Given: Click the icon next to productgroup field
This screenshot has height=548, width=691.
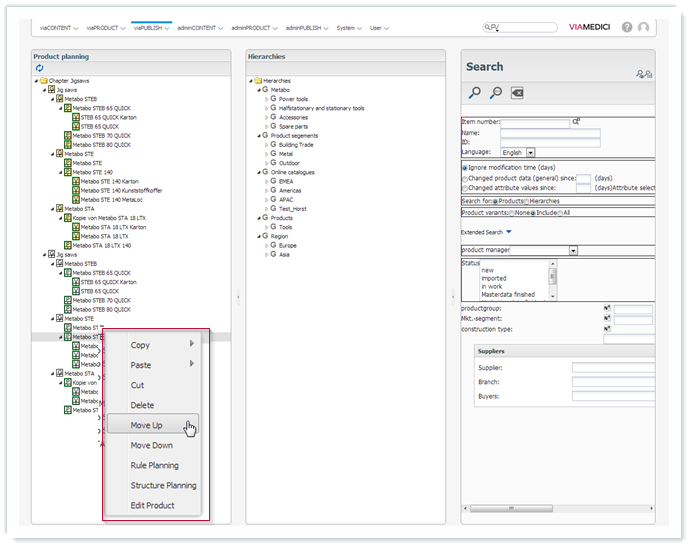Looking at the screenshot, I should 607,309.
